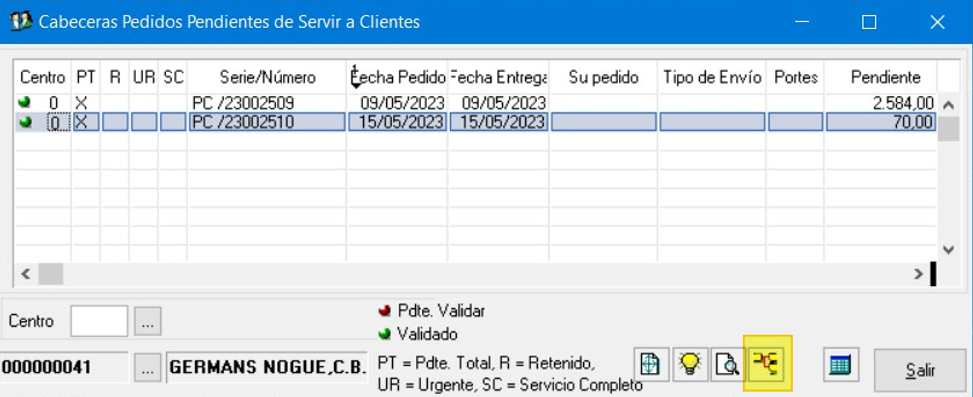Click the horizontal scrollbar right arrow
Viewport: 973px width, 397px height.
click(918, 274)
